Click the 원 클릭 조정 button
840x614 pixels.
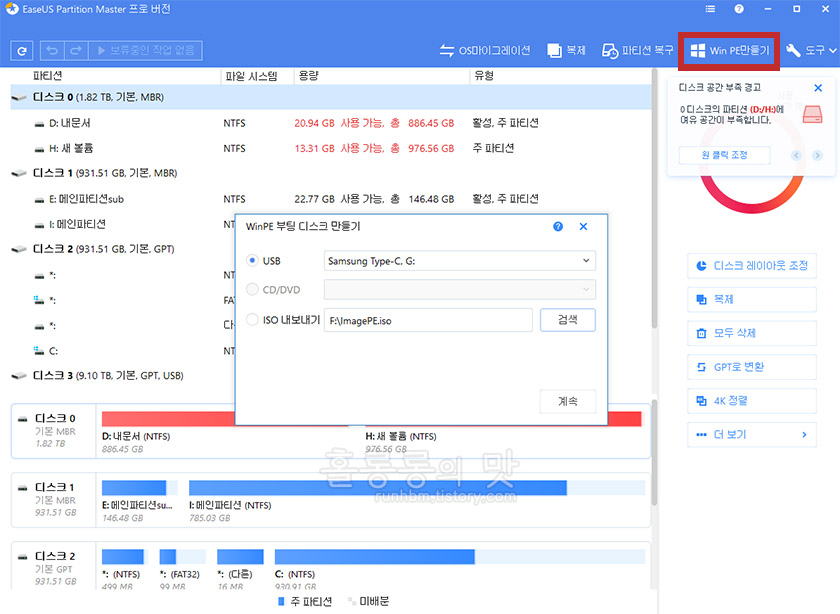[724, 155]
